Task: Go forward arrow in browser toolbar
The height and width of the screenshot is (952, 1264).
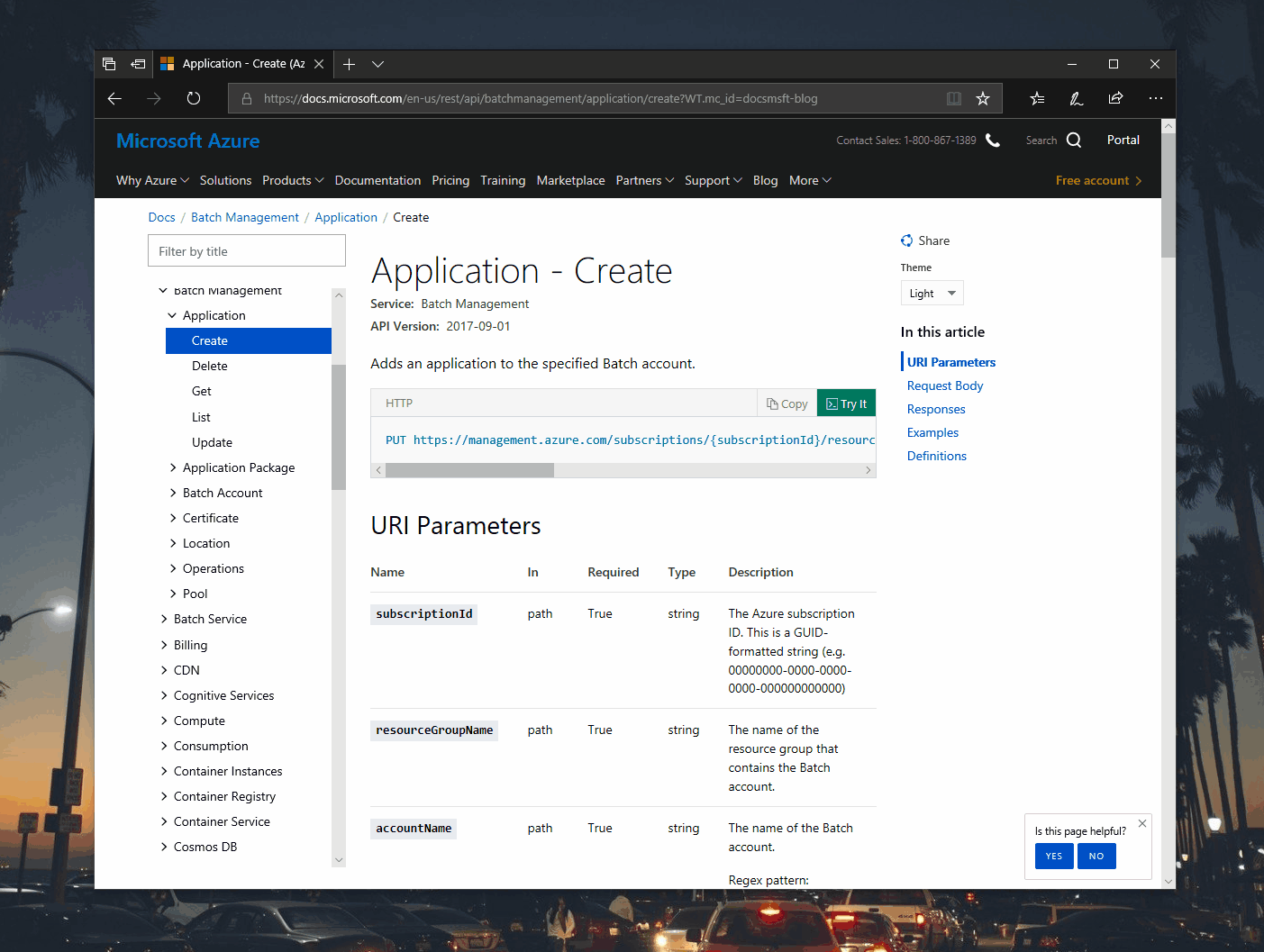Action: pos(154,99)
